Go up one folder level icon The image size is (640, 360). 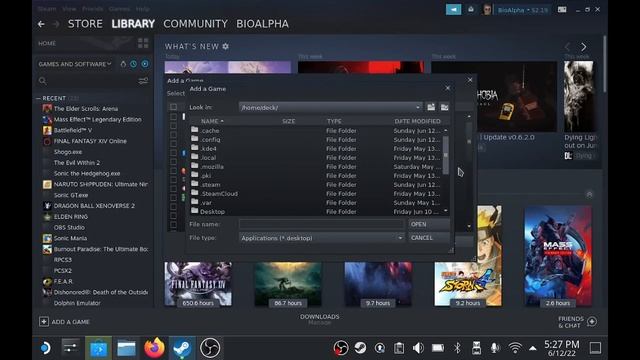click(x=431, y=107)
